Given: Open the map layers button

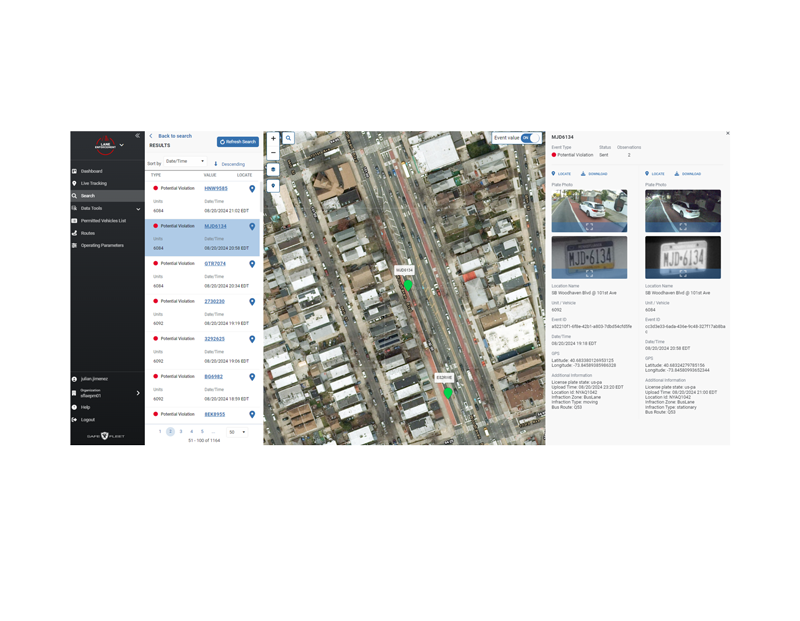Looking at the screenshot, I should coord(273,169).
